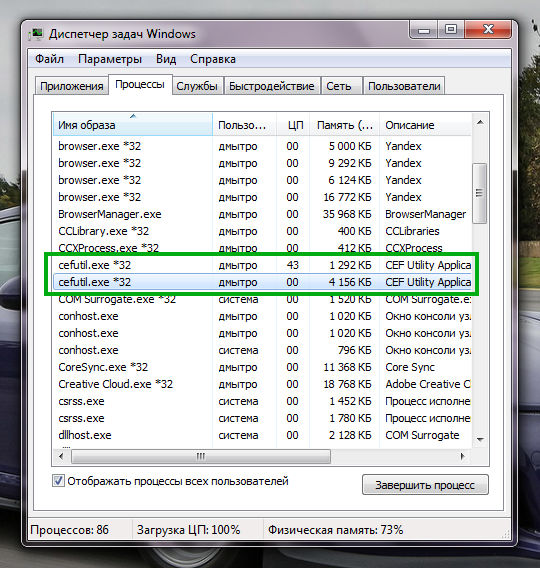Click the vertical scrollbar up arrow
Screen dimensions: 540x568
point(480,122)
